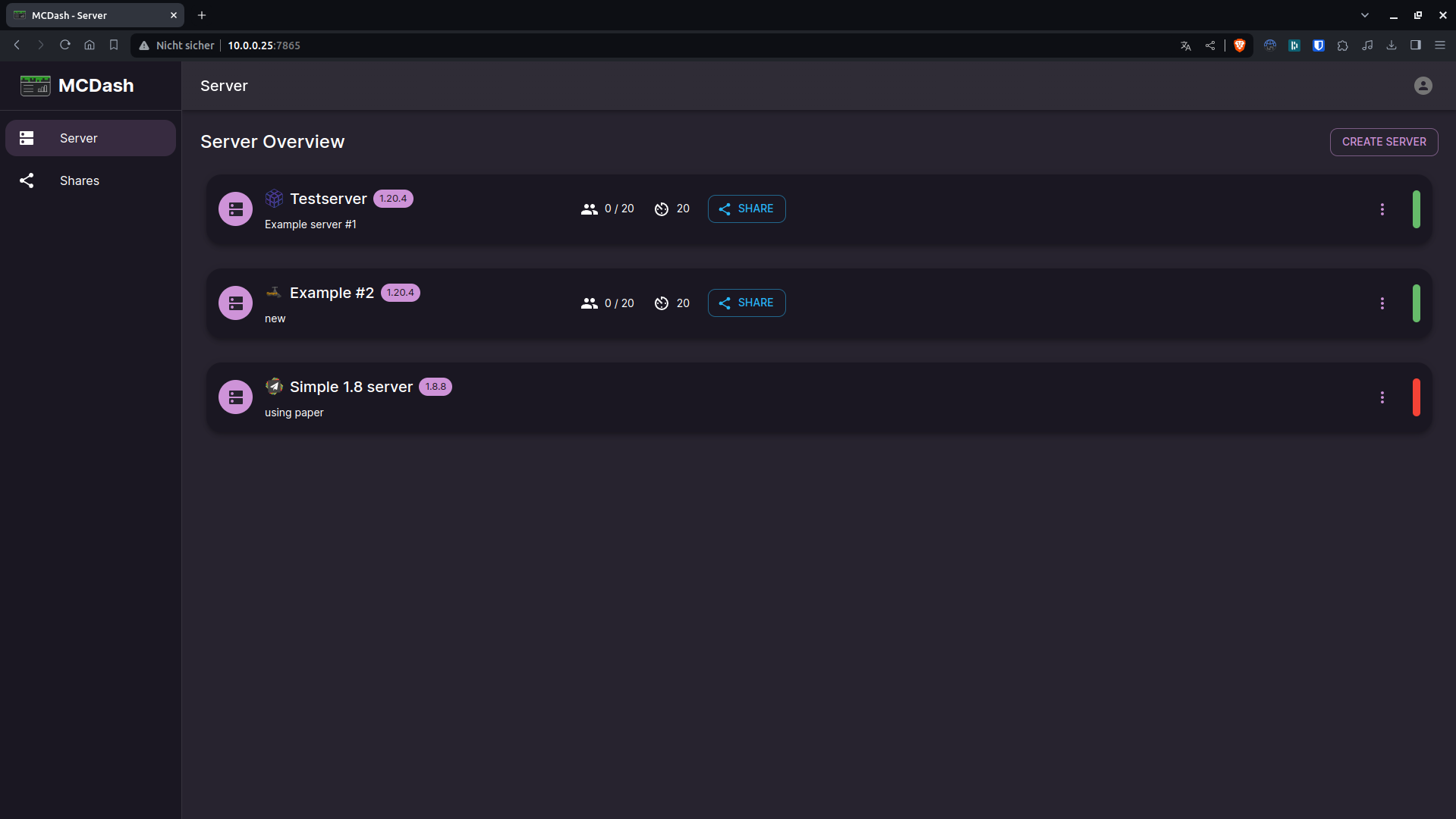Open Brave Shields in the browser toolbar
1456x819 pixels.
1241,45
